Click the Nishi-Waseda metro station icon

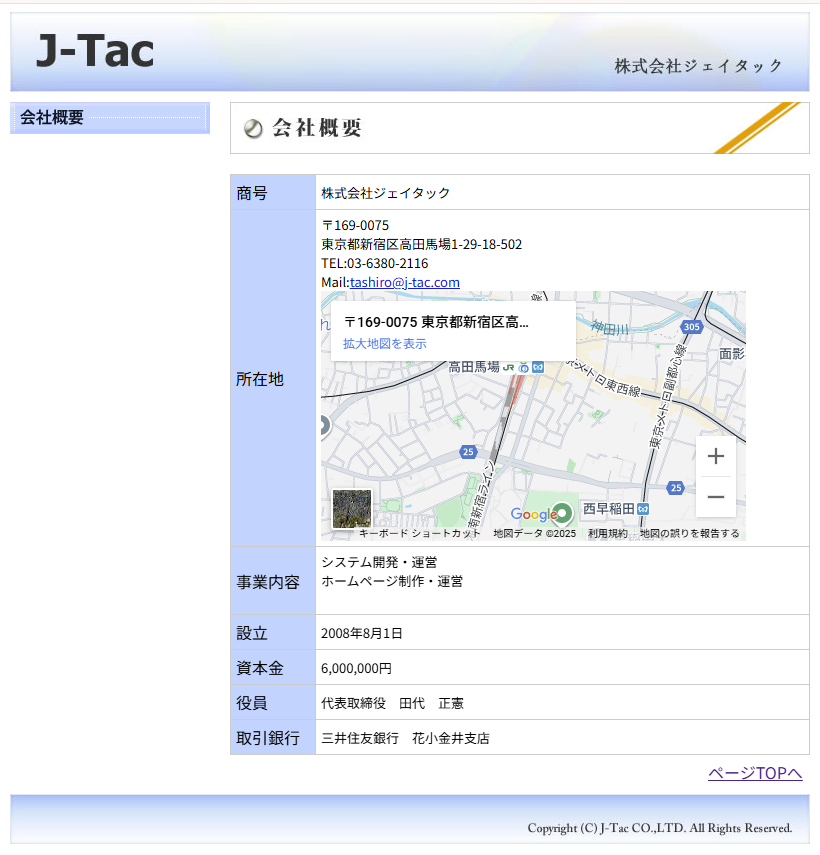point(643,509)
